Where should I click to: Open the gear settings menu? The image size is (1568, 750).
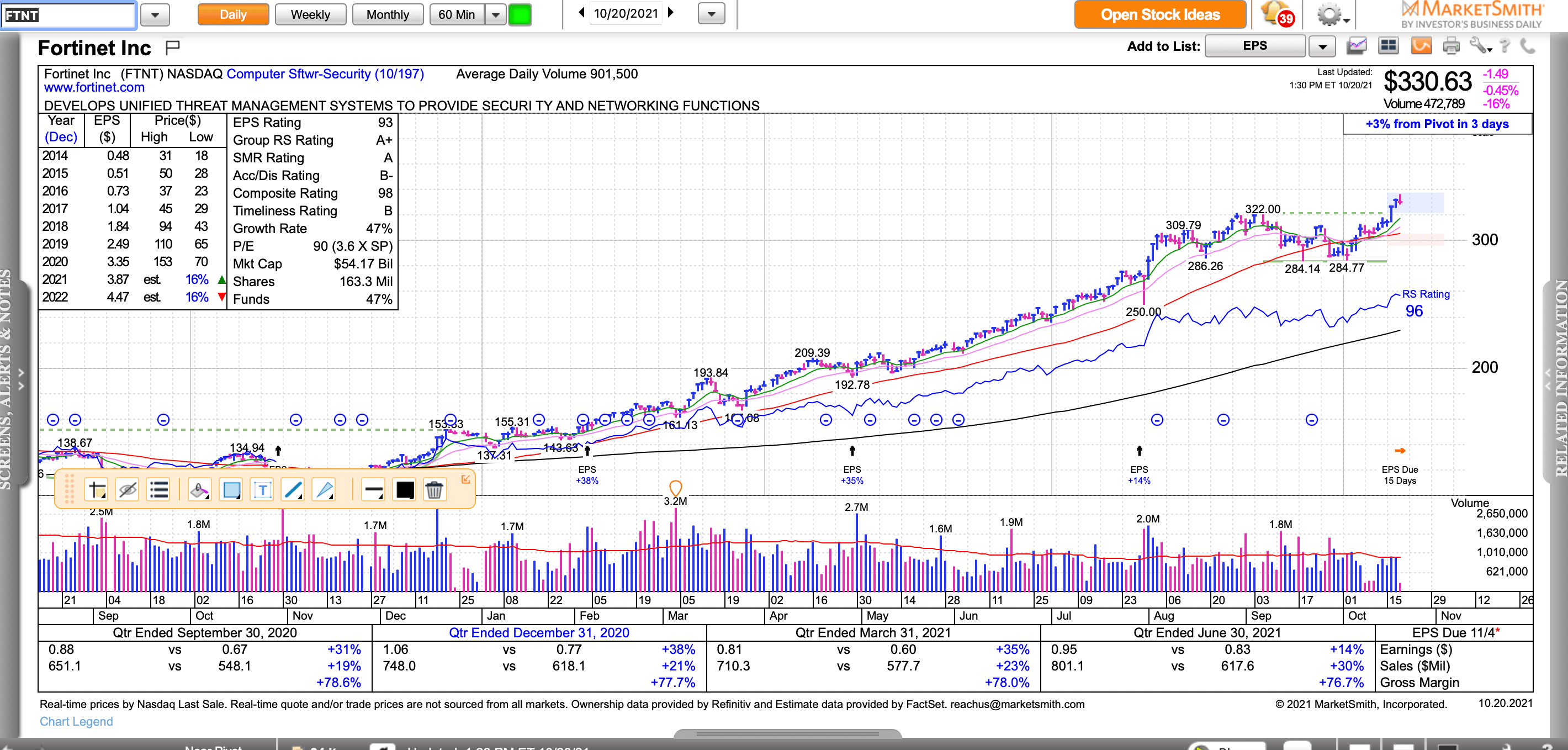coord(1332,14)
